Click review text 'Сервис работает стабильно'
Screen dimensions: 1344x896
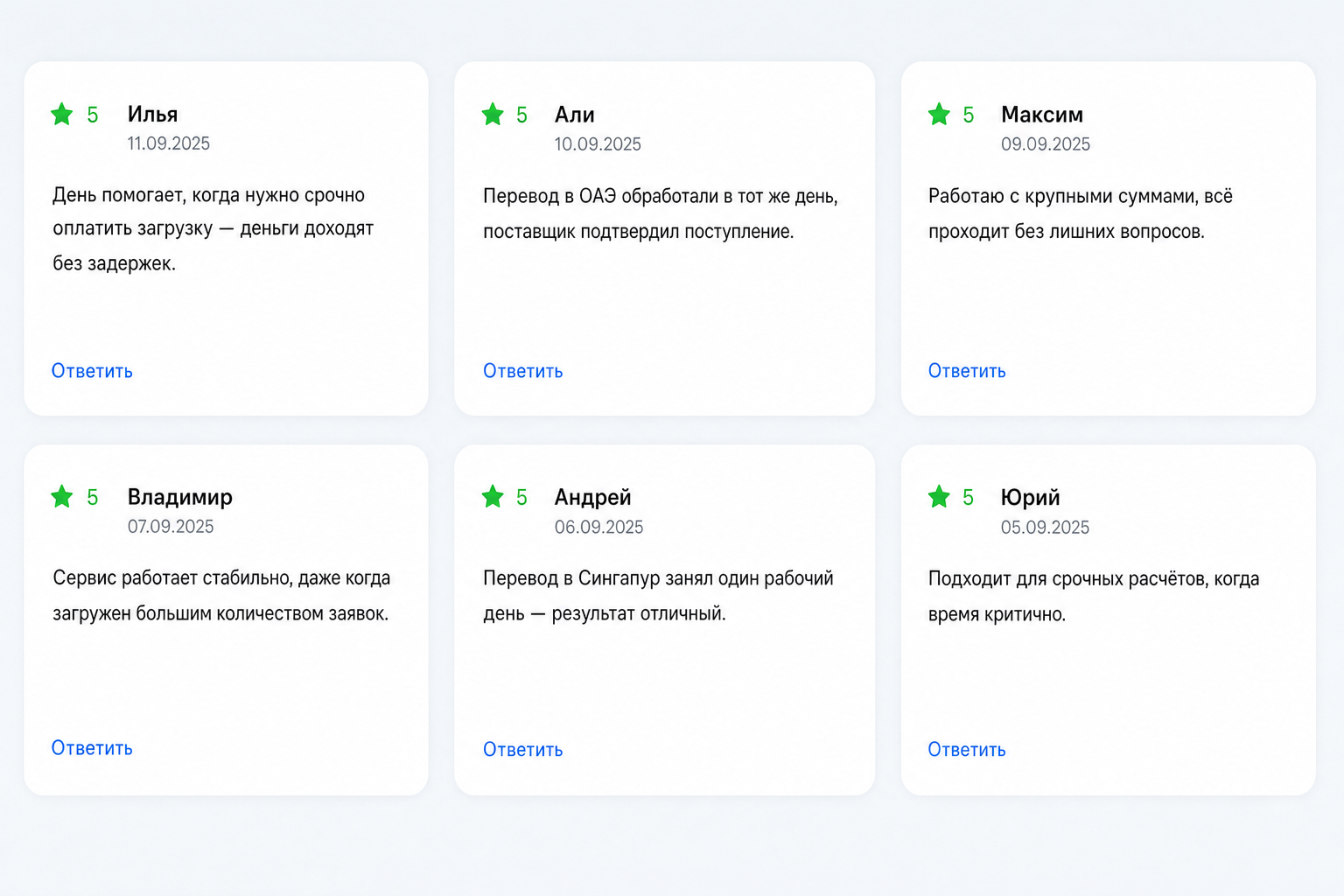pyautogui.click(x=171, y=577)
